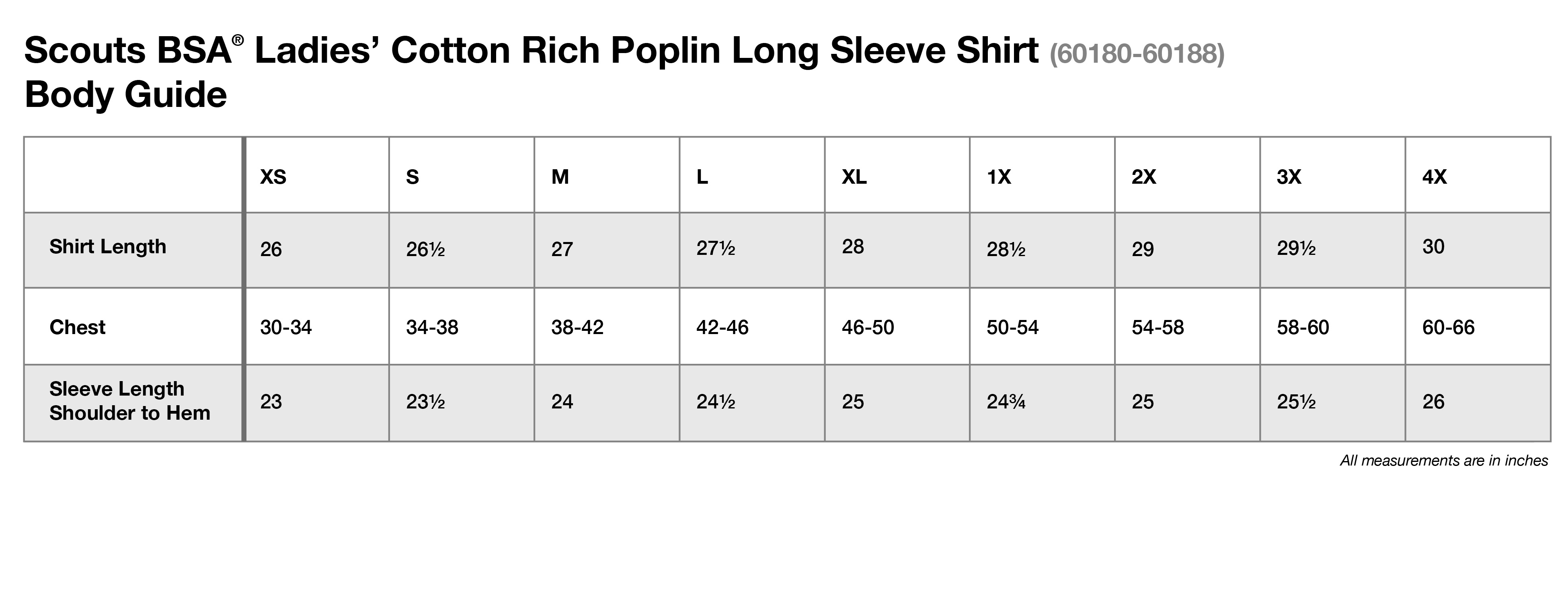Screen dimensions: 1568x603
Task: Select the 4X size column header
Action: 1434,177
